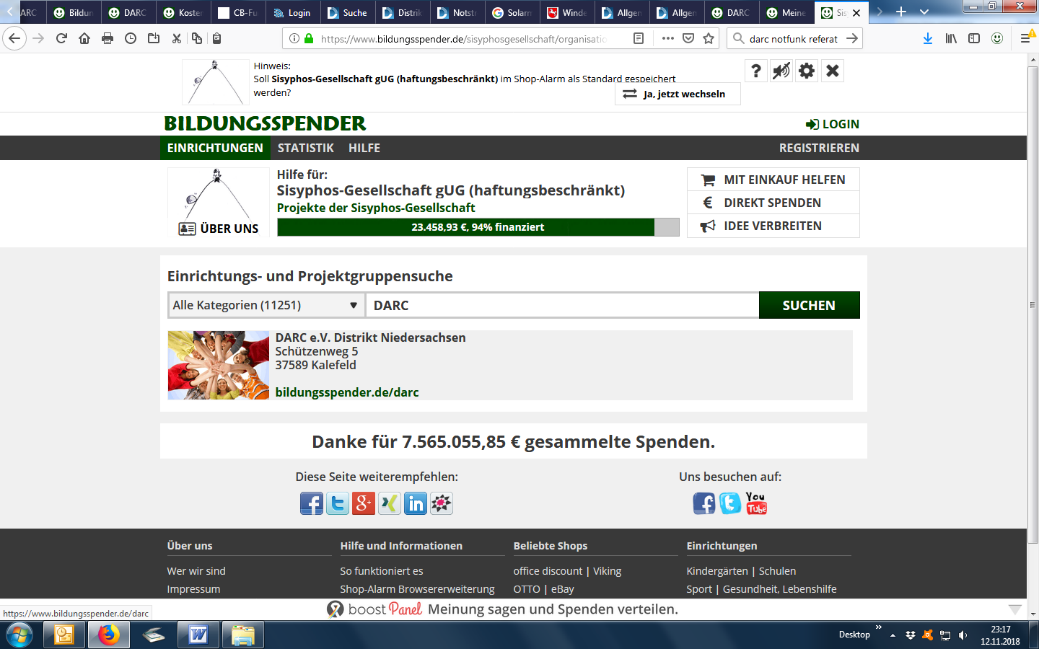This screenshot has width=1039, height=649.
Task: Share this page on Xing
Action: [x=389, y=504]
